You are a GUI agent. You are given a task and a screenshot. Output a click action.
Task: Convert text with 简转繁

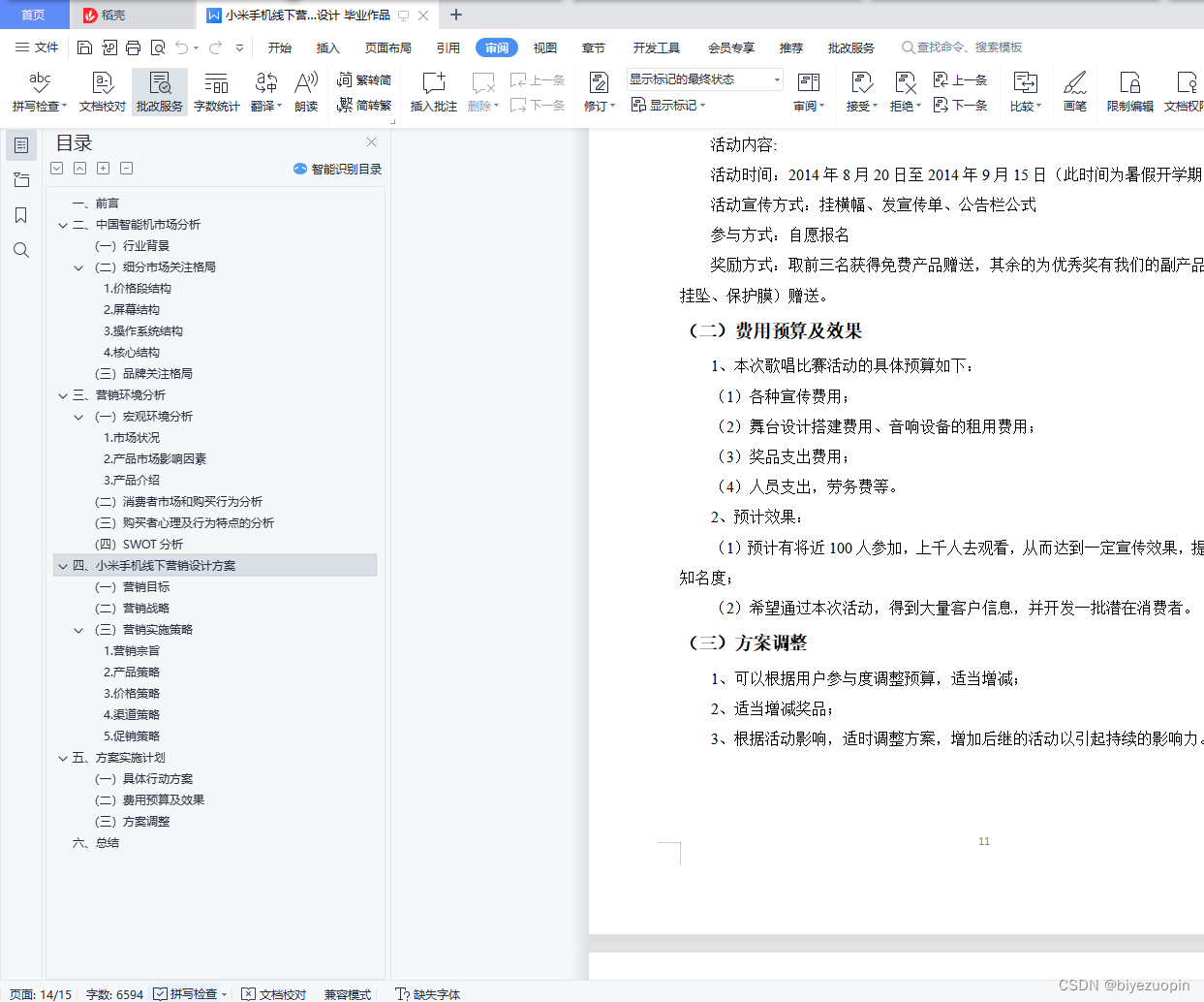click(x=364, y=105)
